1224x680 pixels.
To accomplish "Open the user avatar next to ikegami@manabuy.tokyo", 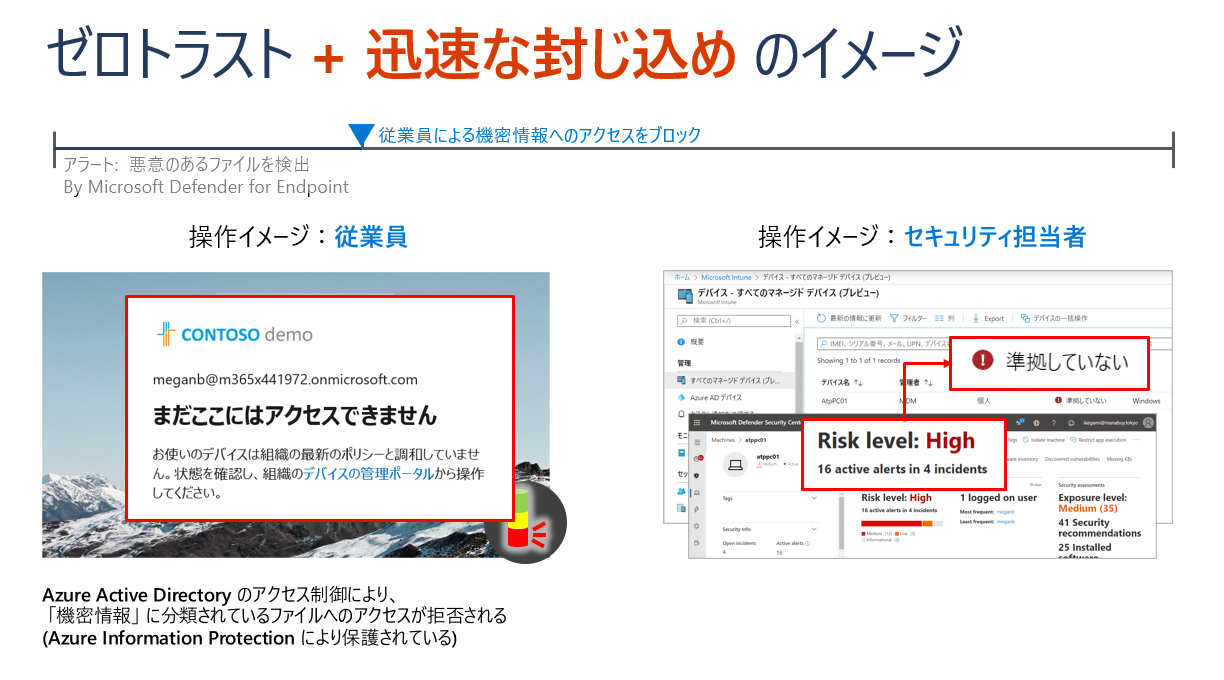I will coord(1148,422).
